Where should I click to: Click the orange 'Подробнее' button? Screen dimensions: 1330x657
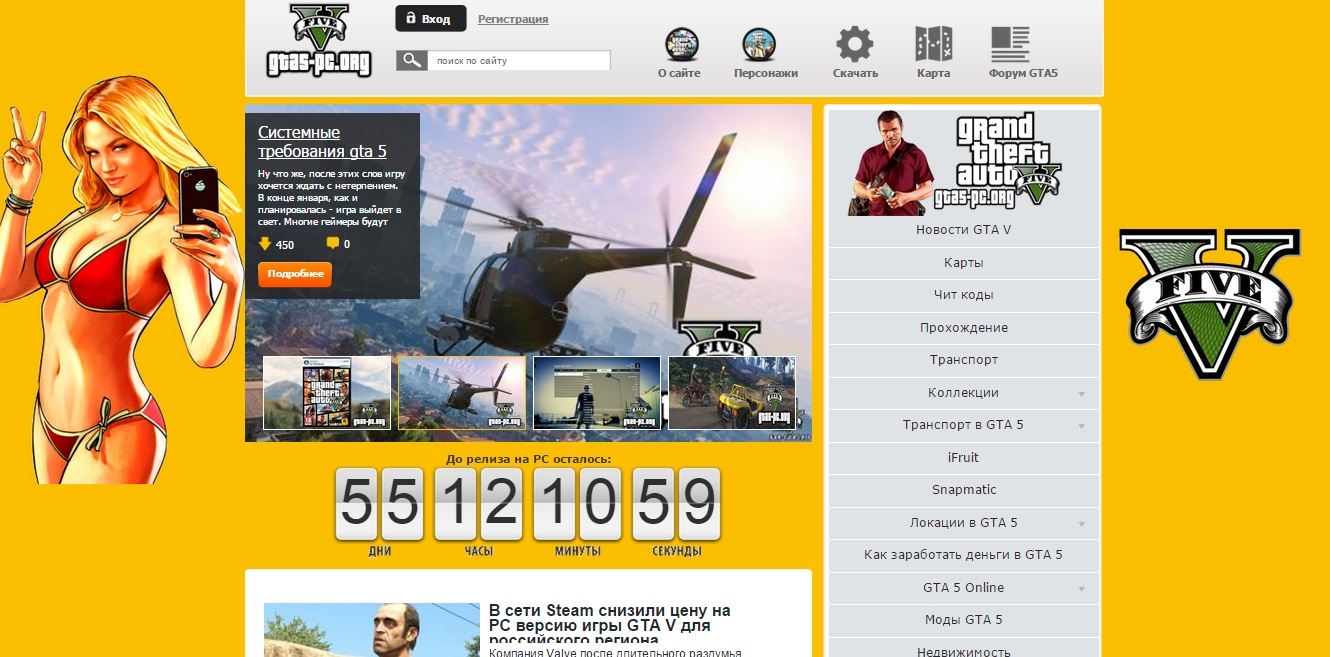(x=295, y=274)
